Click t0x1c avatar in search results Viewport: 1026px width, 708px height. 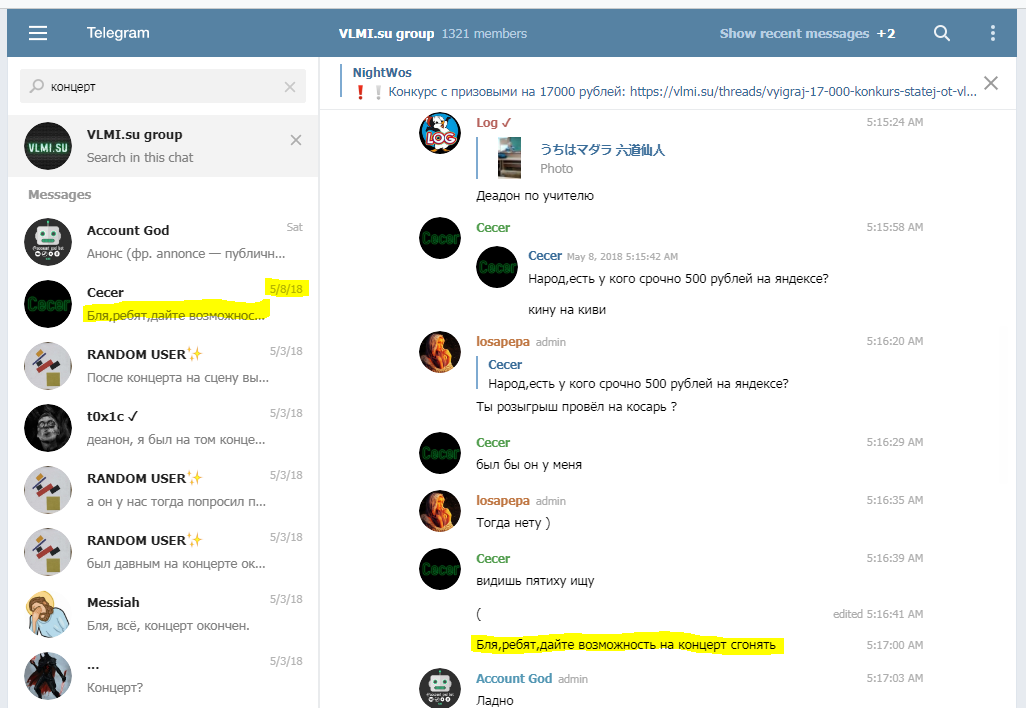[48, 428]
